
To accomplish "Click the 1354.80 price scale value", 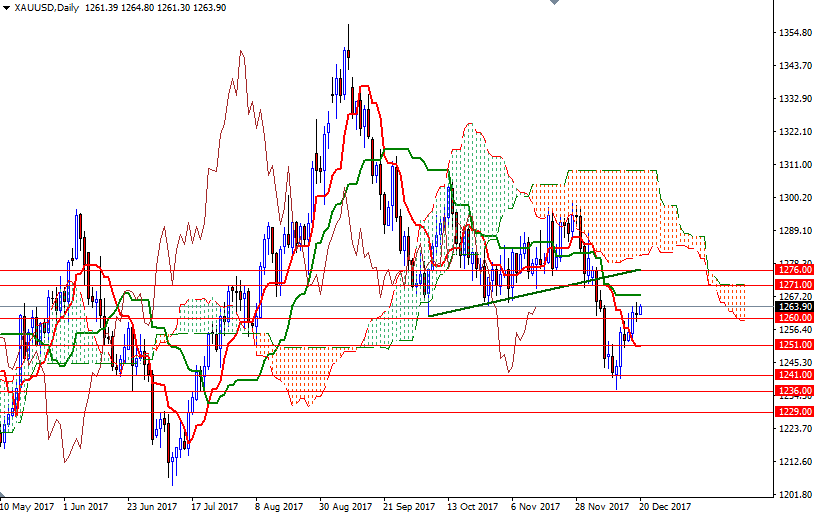I will coord(793,33).
